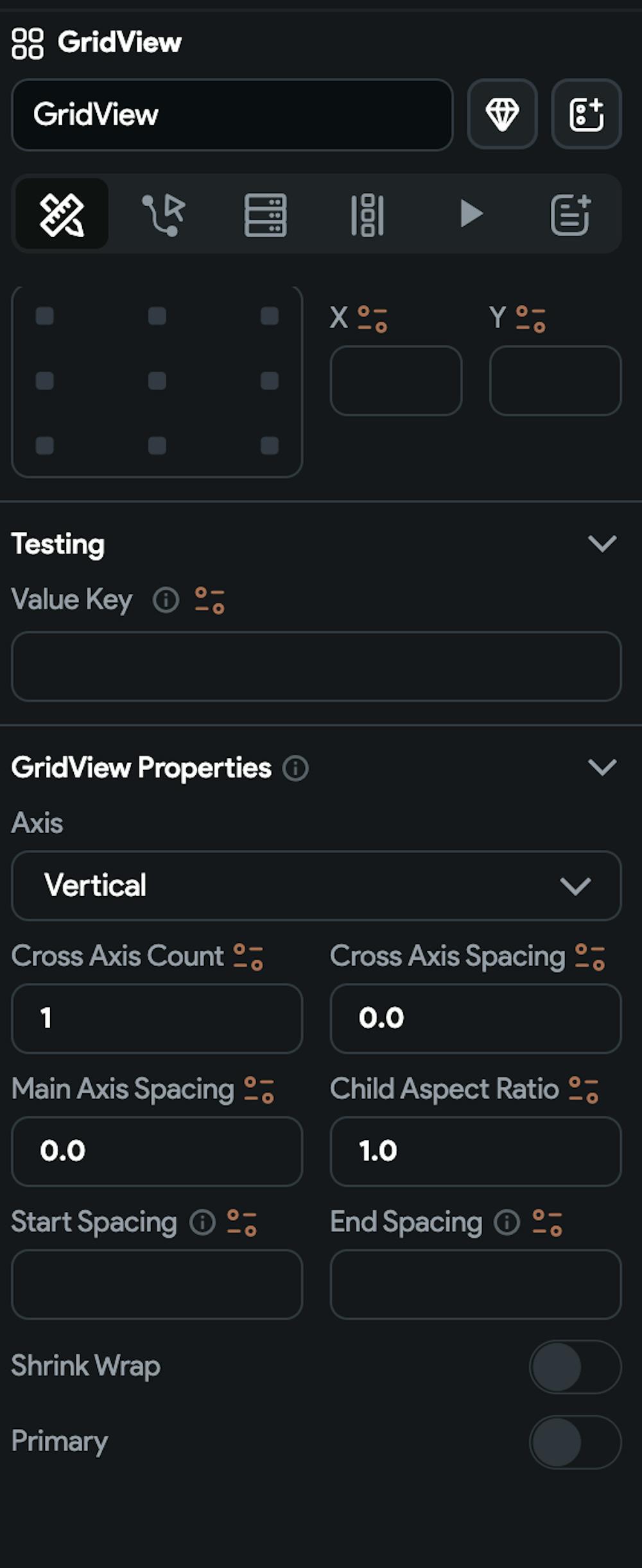
Task: Set Cross Axis Count from variable icon
Action: coord(248,956)
